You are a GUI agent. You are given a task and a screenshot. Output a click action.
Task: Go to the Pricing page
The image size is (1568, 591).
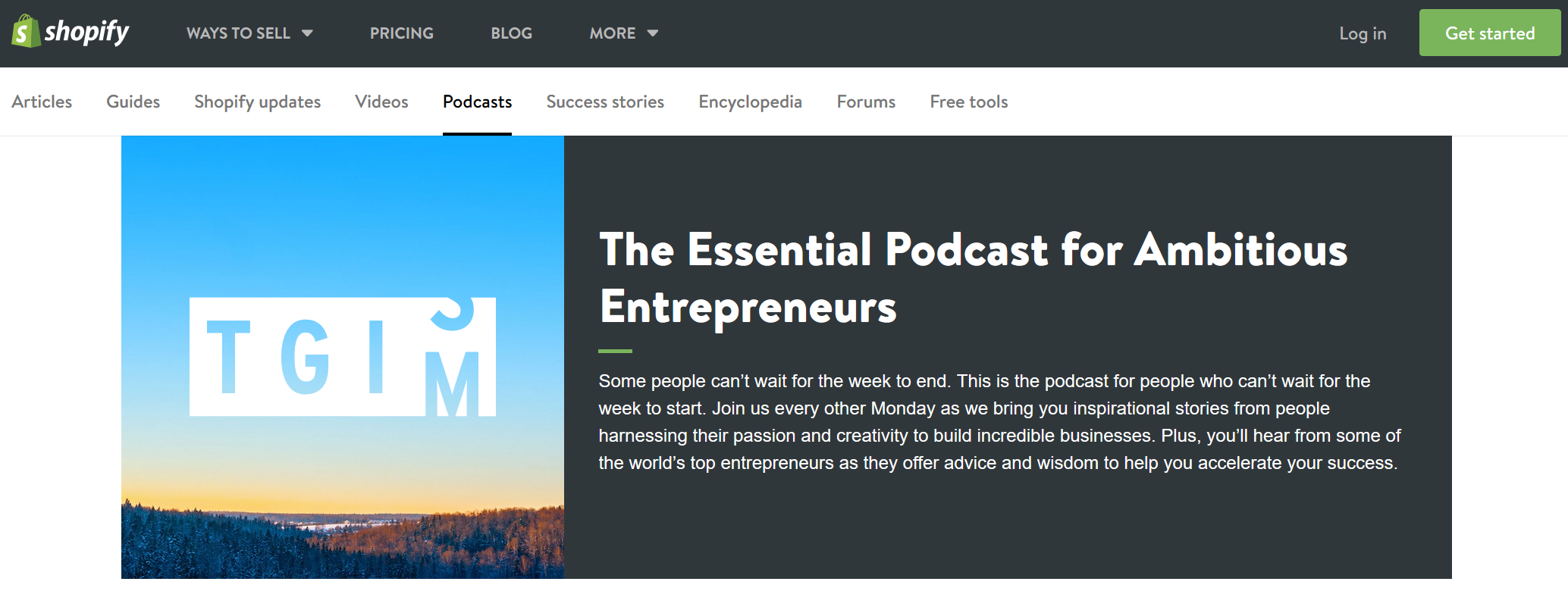point(401,33)
